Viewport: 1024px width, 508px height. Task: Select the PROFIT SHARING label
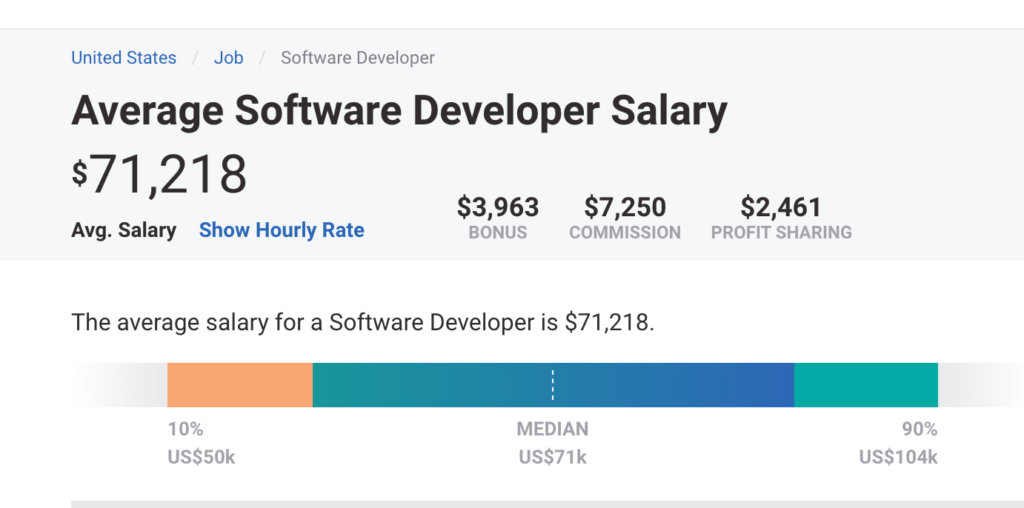click(x=781, y=232)
